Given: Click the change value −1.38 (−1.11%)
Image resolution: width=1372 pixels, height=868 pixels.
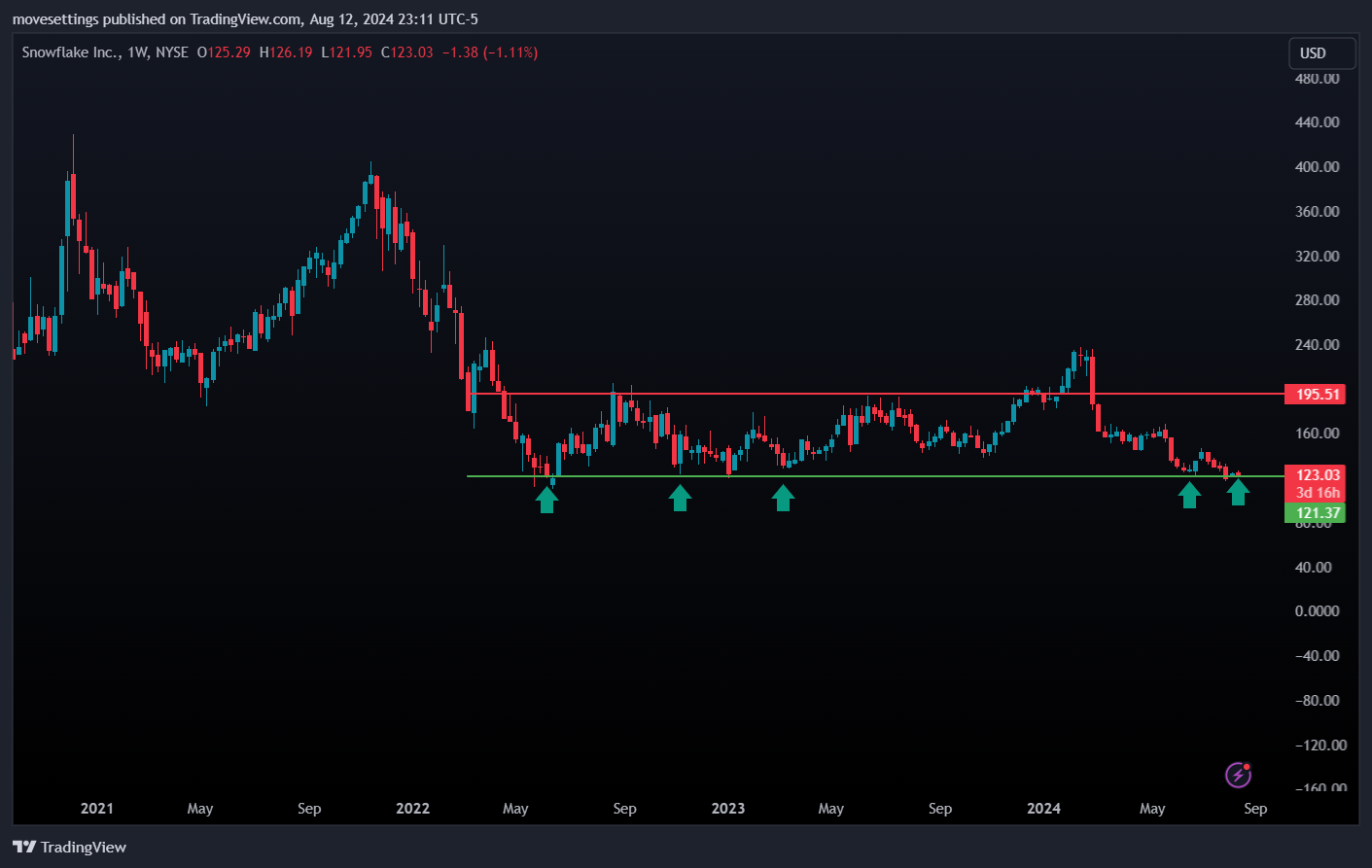Looking at the screenshot, I should click(x=490, y=52).
